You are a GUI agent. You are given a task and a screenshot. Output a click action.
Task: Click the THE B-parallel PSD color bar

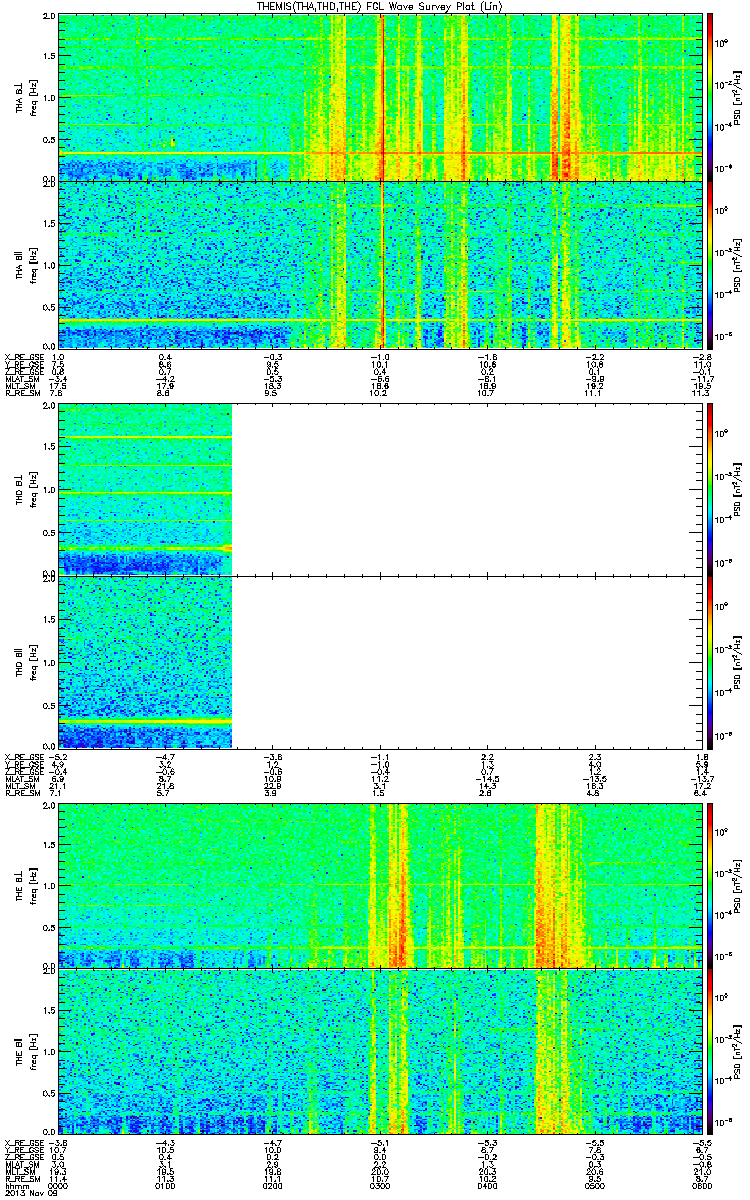pos(710,1050)
